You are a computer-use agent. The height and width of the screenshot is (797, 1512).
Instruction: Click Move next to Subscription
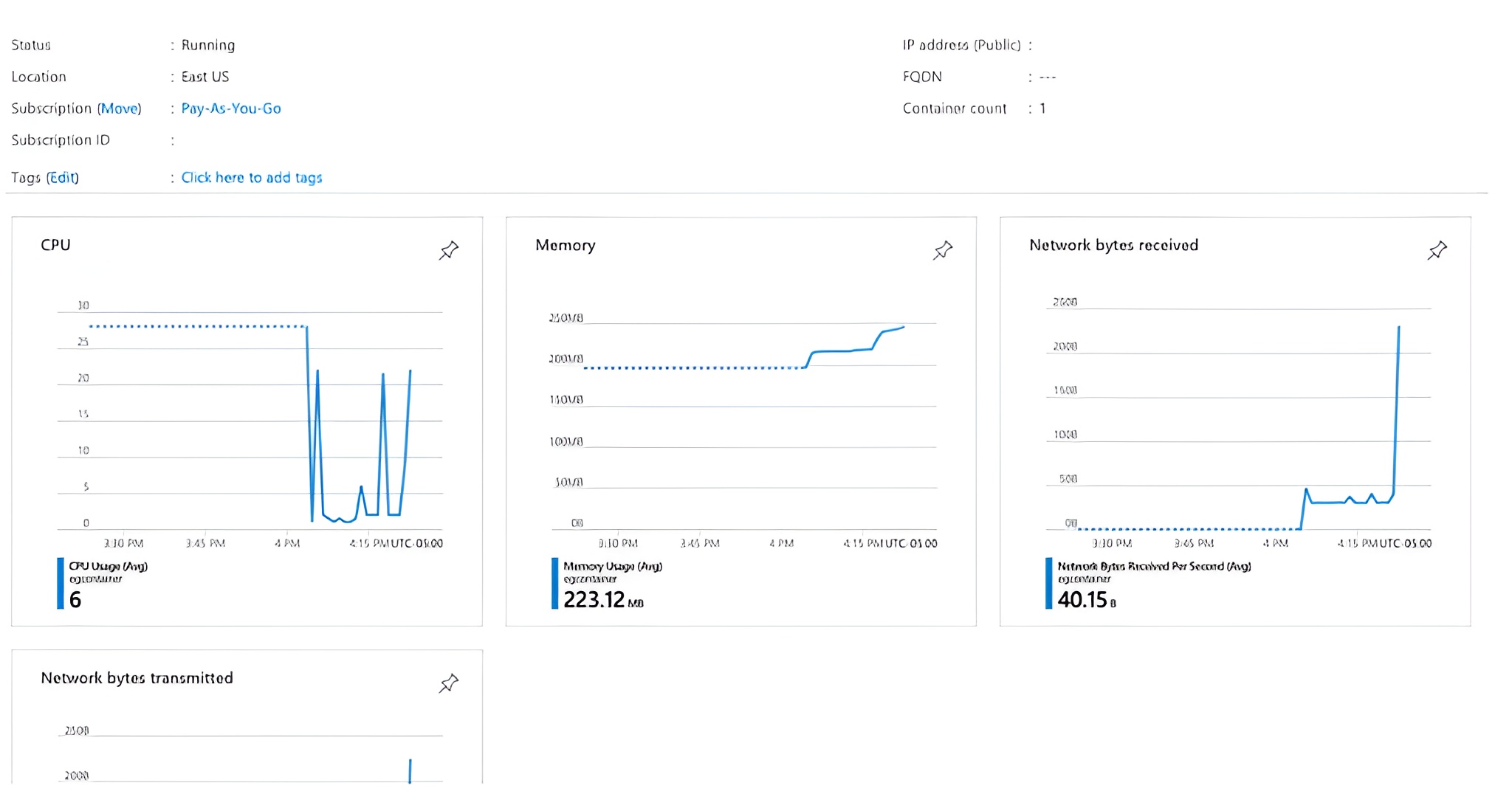pos(123,108)
